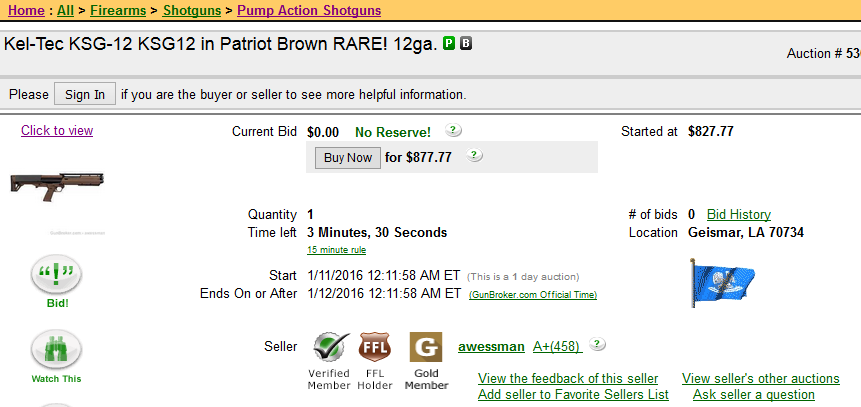Open the shotgun thumbnail image
The image size is (861, 407).
coord(57,187)
